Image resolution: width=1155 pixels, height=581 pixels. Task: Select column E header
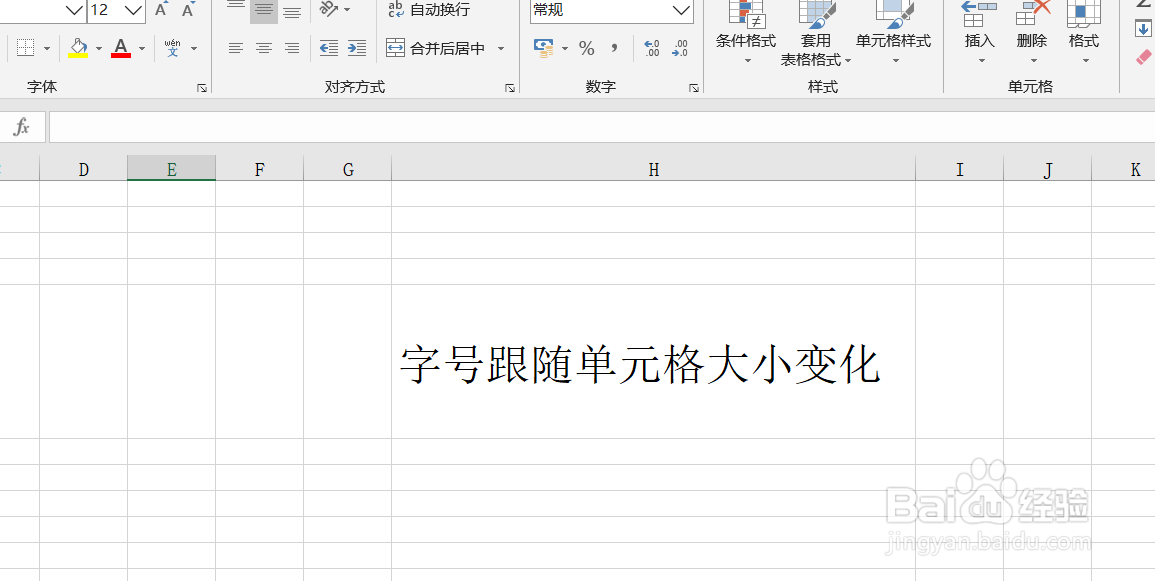171,168
